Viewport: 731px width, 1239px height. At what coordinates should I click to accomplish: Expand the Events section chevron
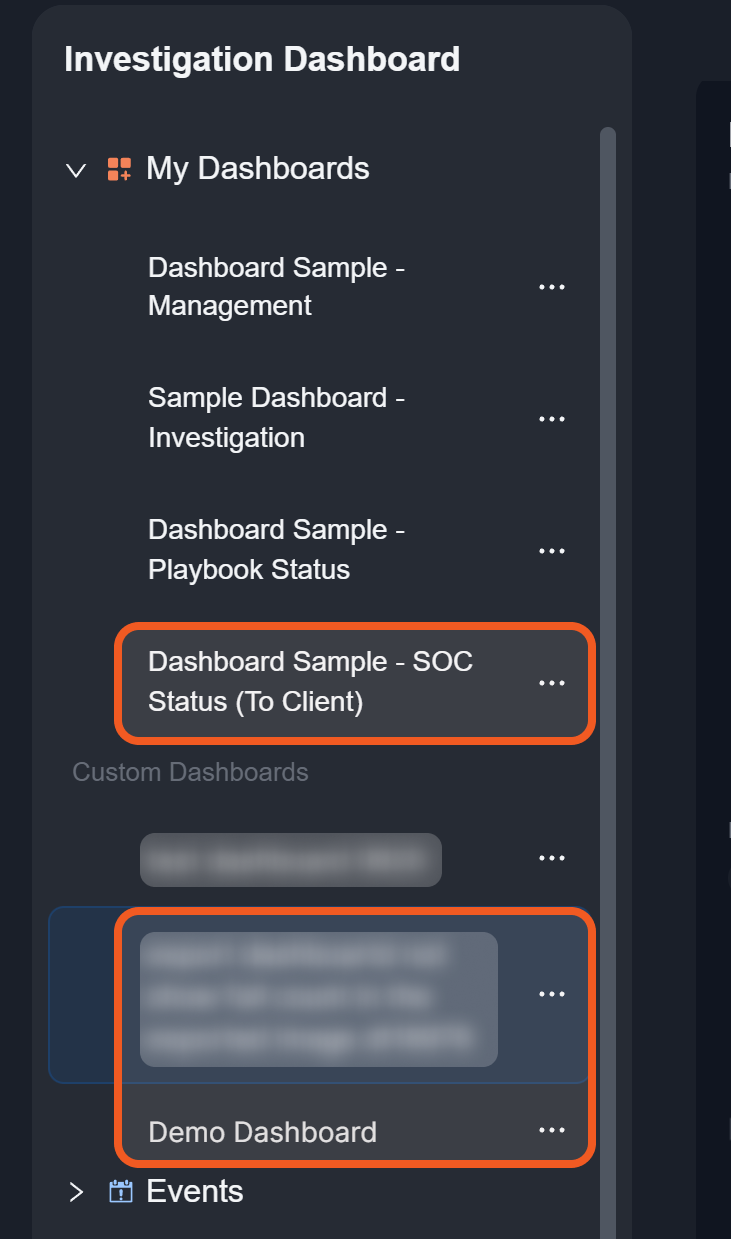(76, 1192)
